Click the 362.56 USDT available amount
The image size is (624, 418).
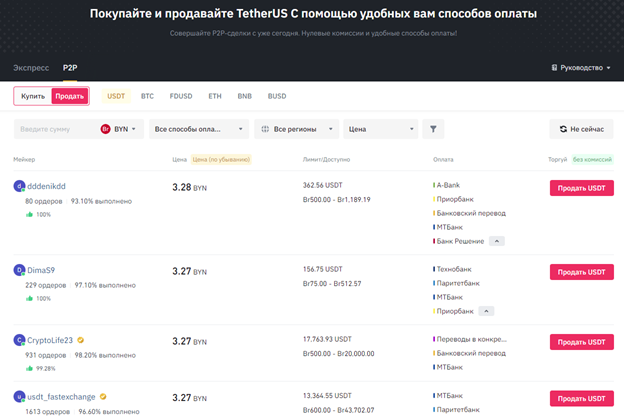322,185
